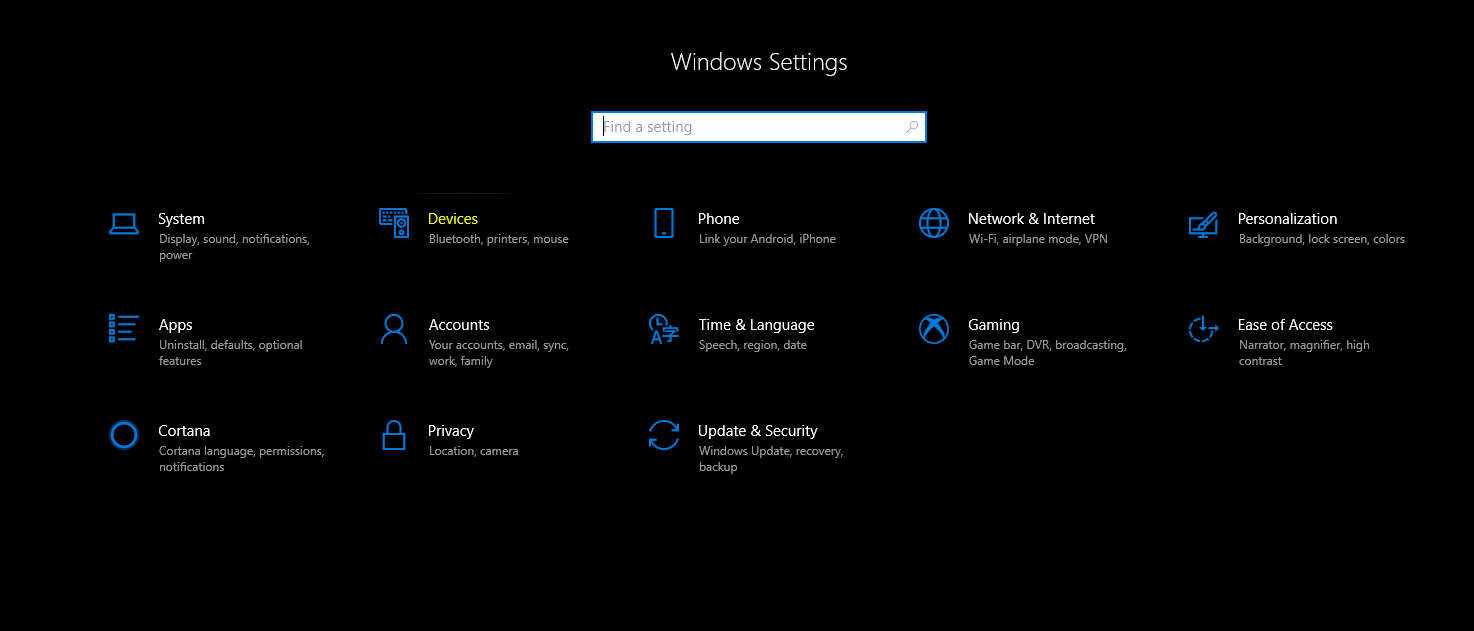Open the Update & Security label
Image resolution: width=1474 pixels, height=631 pixels.
(757, 431)
